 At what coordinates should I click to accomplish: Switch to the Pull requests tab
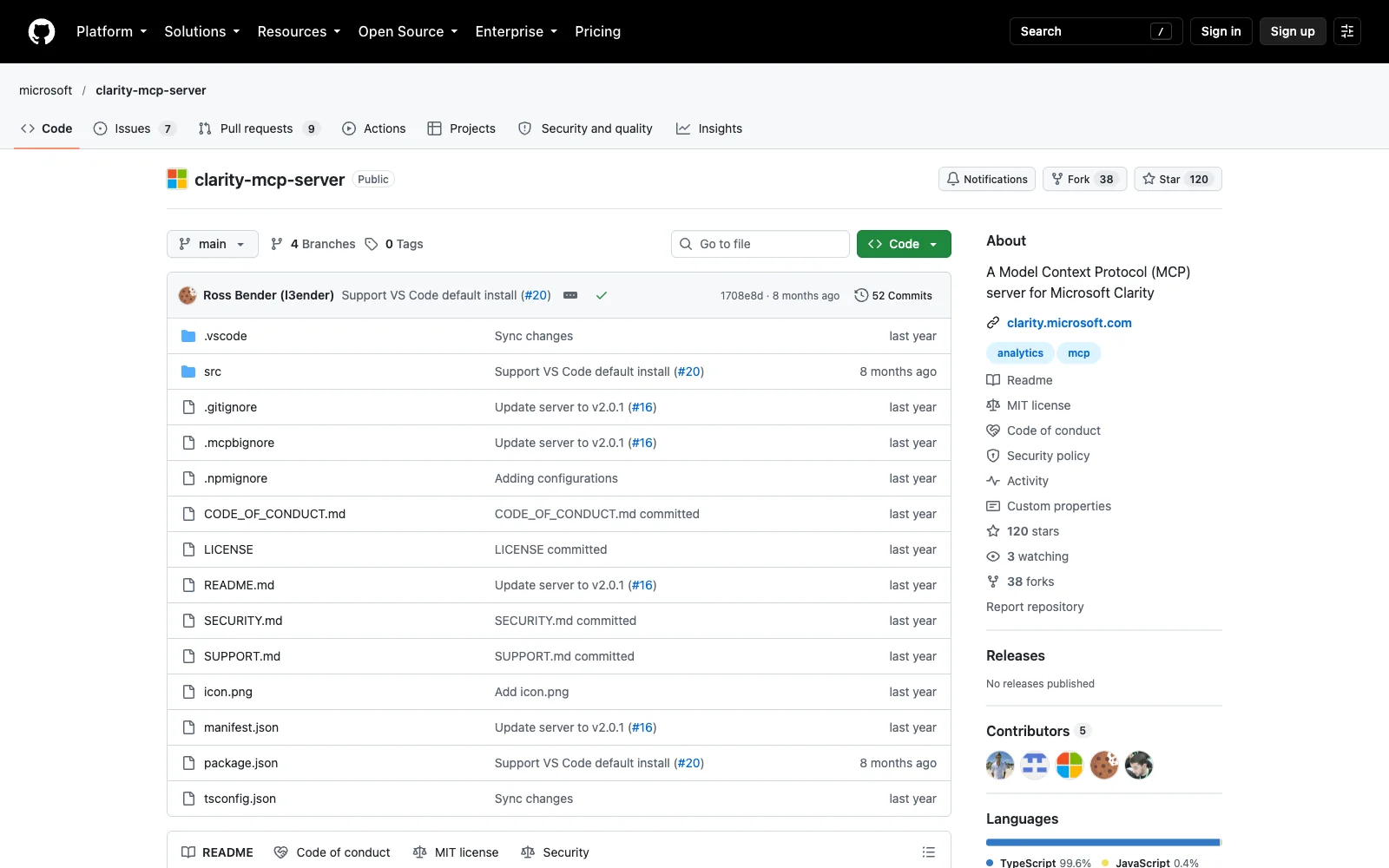(260, 128)
